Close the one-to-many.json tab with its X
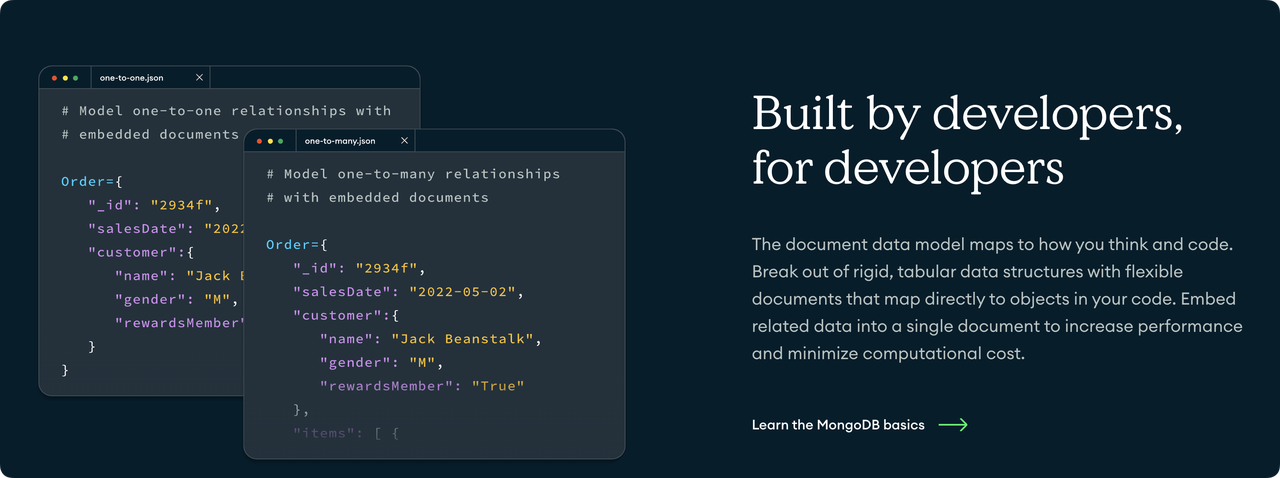The image size is (1280, 478). point(404,141)
